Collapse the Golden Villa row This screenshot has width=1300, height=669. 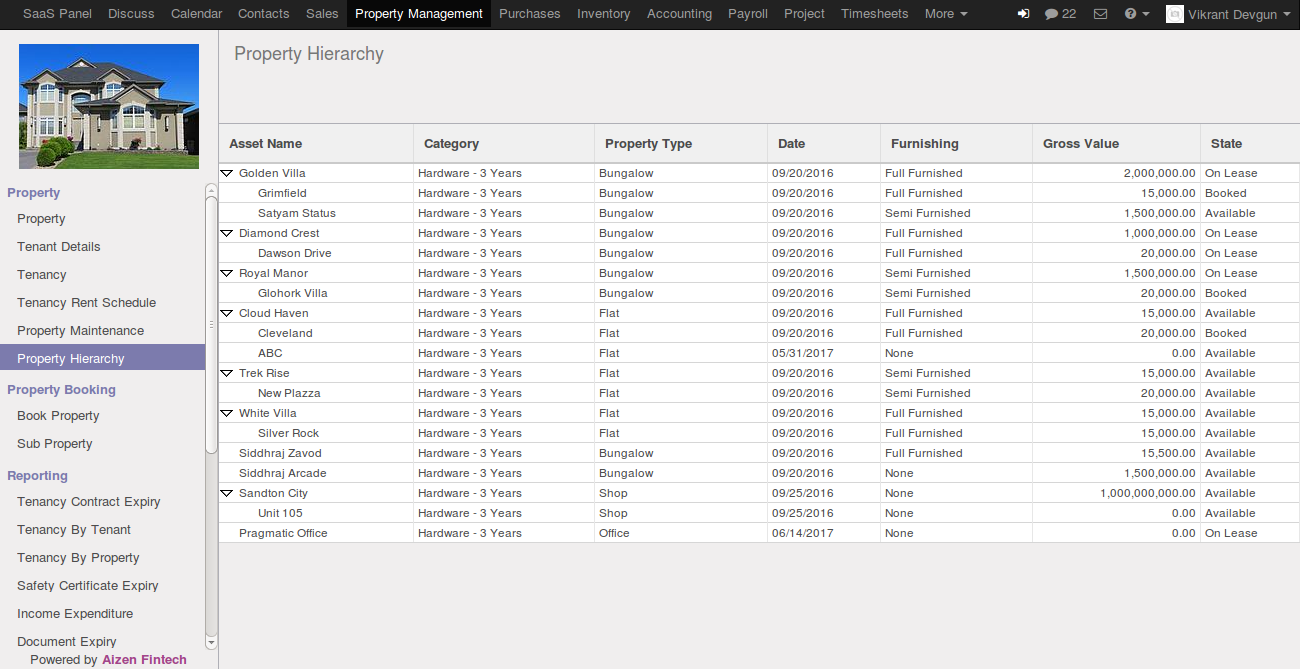click(226, 173)
